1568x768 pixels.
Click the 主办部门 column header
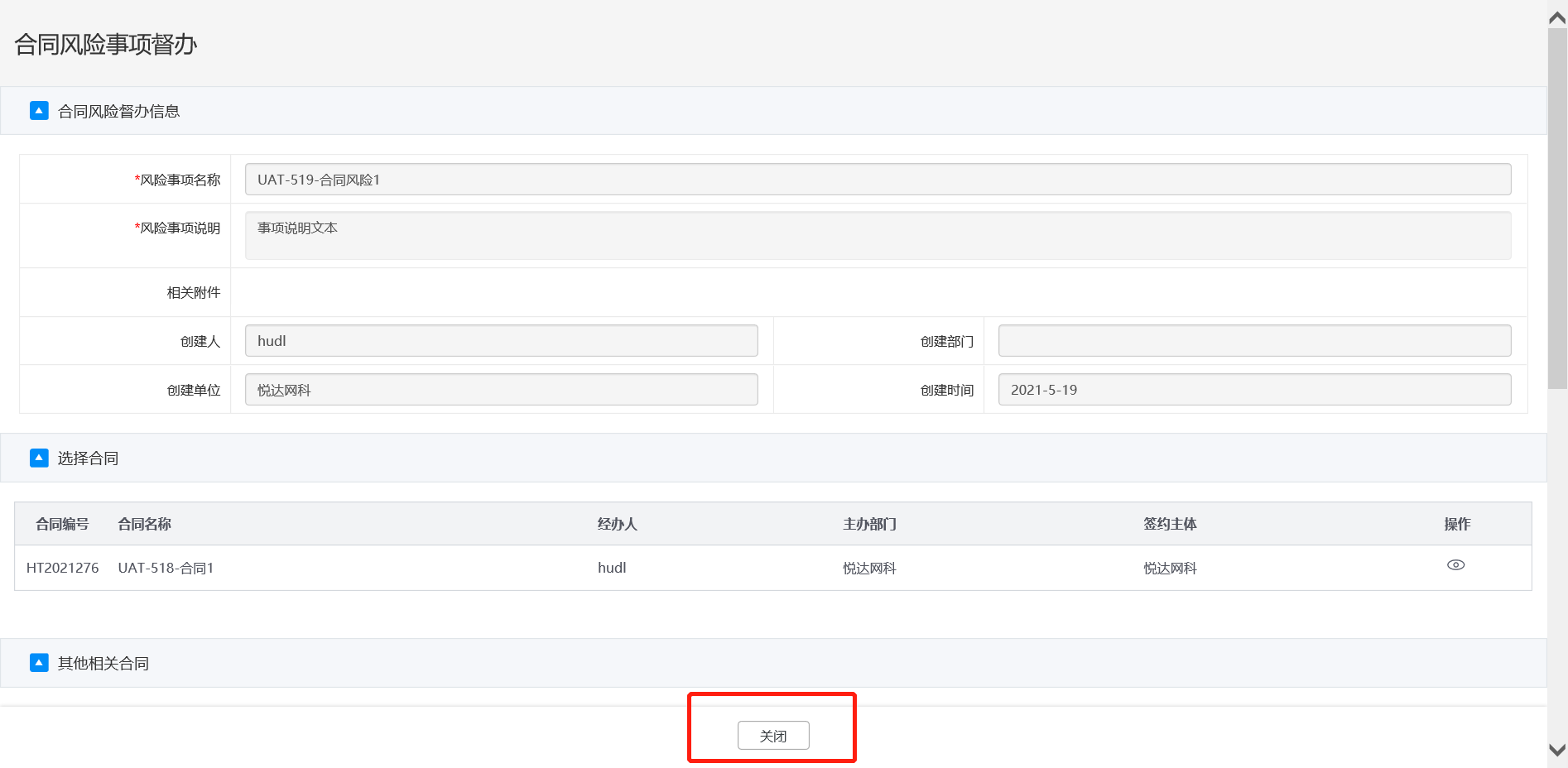869,524
